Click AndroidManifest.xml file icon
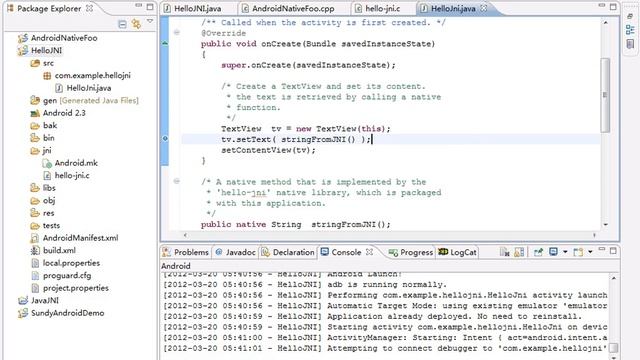Viewport: 640px width, 360px height. pos(35,238)
